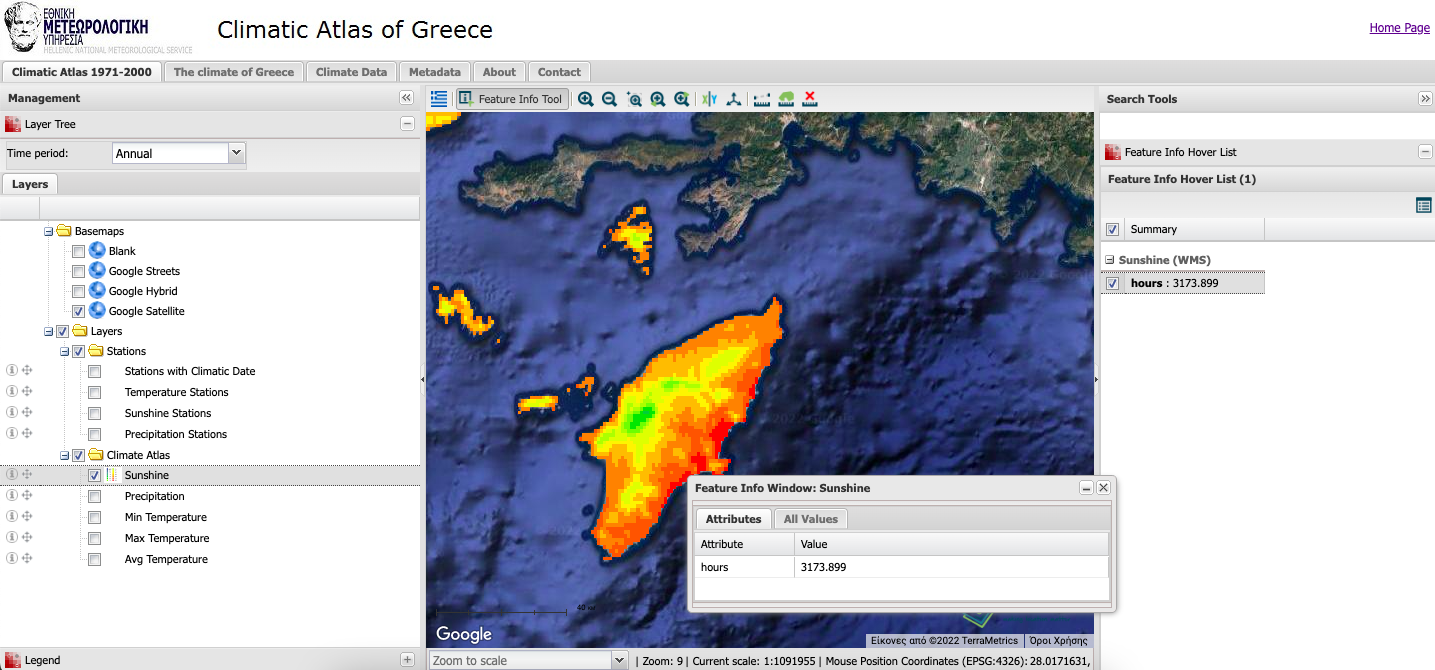Click the Greek flag language icon
The image size is (1435, 670).
439,98
